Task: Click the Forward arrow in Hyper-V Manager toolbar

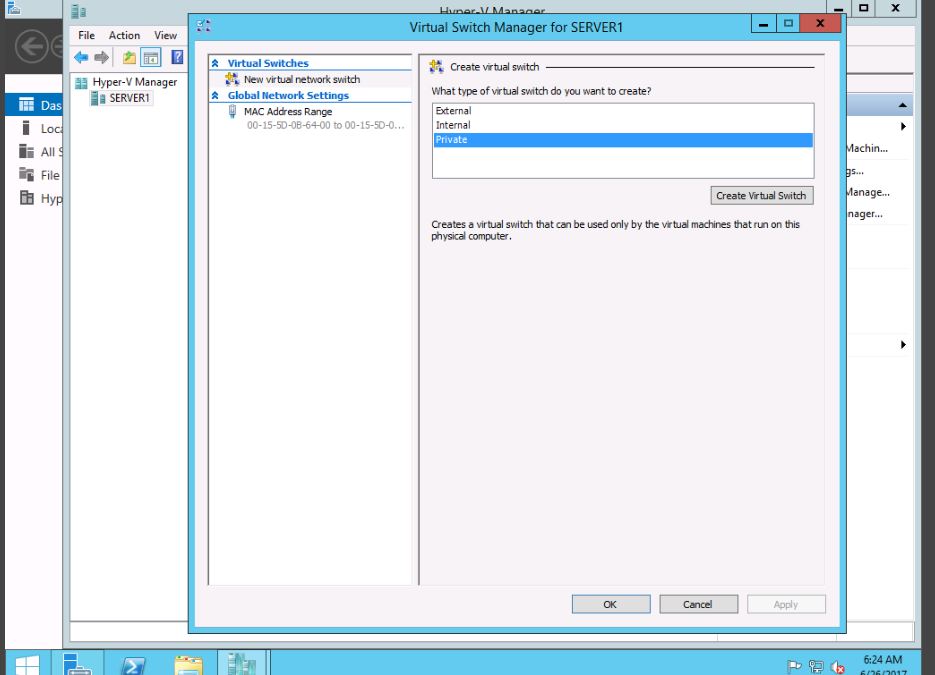Action: click(102, 57)
